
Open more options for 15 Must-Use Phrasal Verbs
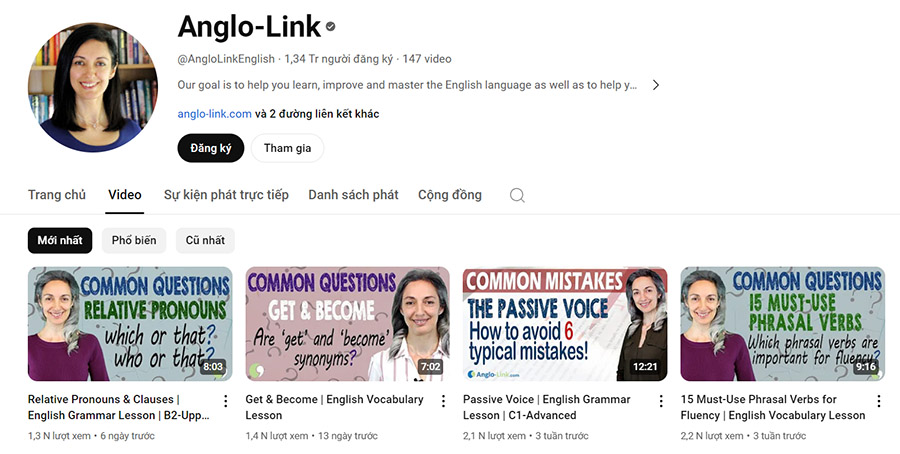(x=879, y=401)
